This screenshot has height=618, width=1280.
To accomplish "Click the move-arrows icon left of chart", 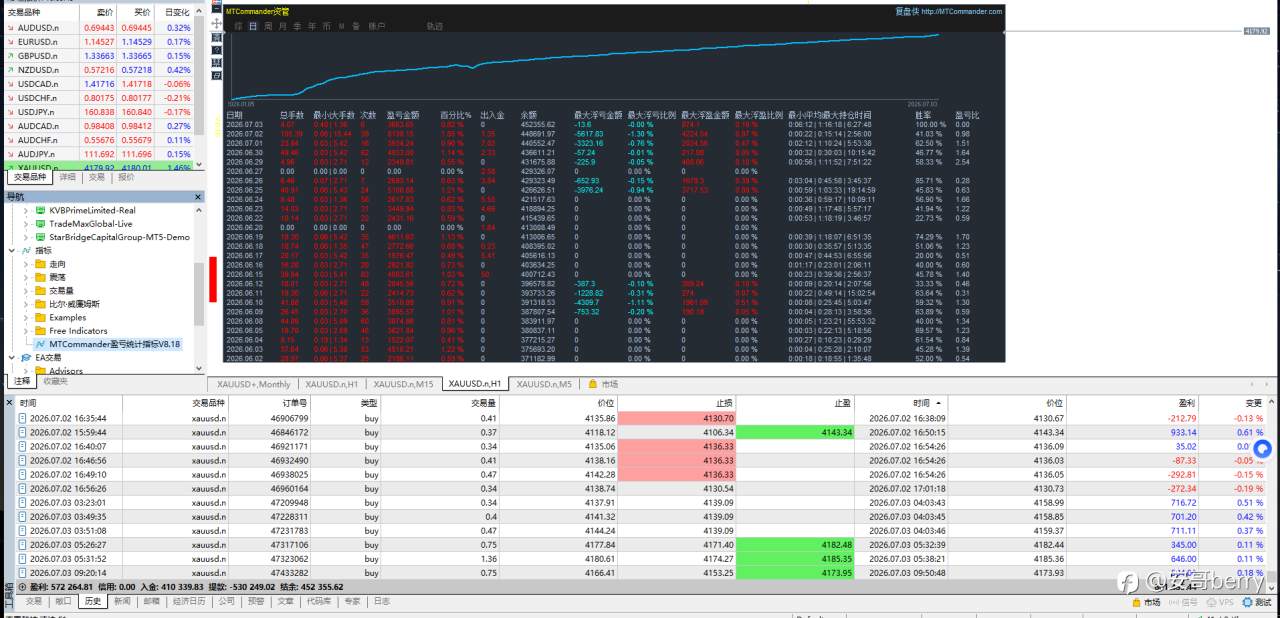I will coord(218,21).
